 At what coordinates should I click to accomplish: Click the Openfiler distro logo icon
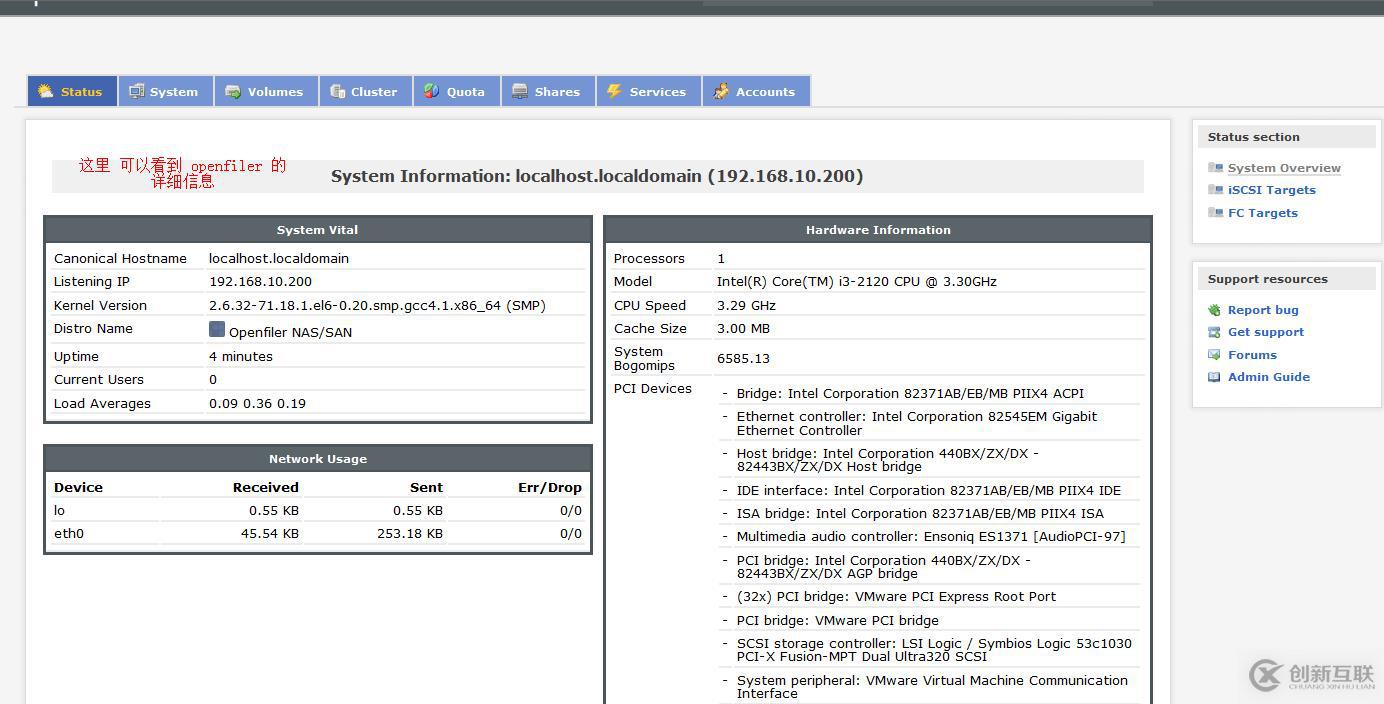(x=217, y=329)
